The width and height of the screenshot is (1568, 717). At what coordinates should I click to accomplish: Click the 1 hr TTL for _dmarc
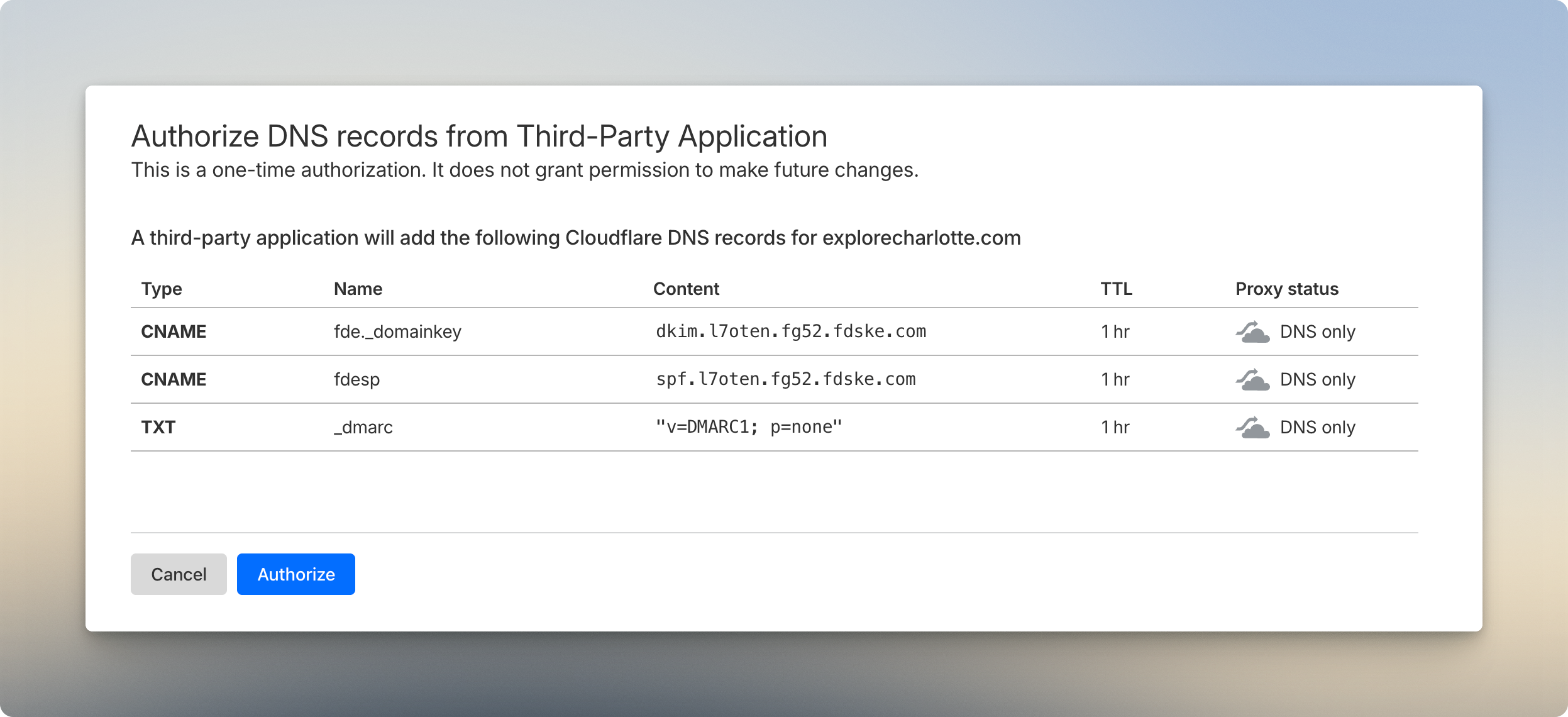pyautogui.click(x=1115, y=427)
